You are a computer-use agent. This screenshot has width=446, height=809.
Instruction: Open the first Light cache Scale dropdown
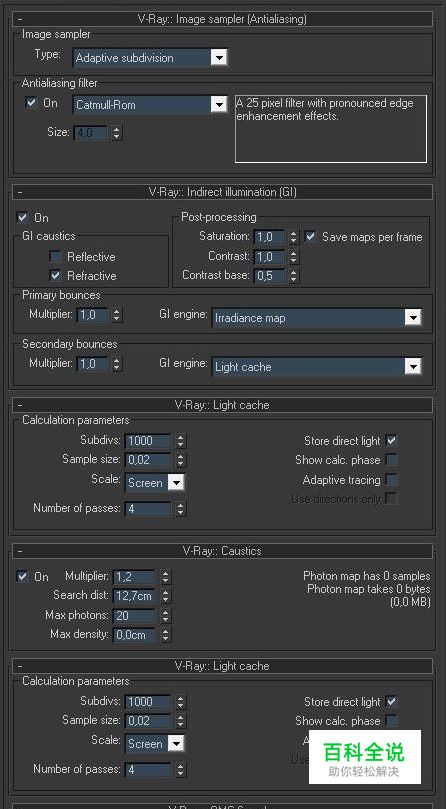pos(154,482)
